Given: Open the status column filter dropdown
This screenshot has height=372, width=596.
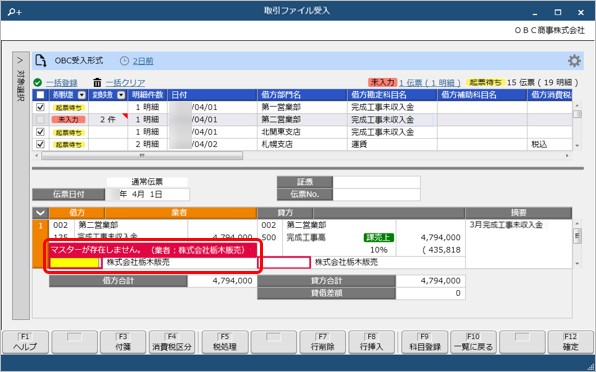Looking at the screenshot, I should (x=82, y=95).
